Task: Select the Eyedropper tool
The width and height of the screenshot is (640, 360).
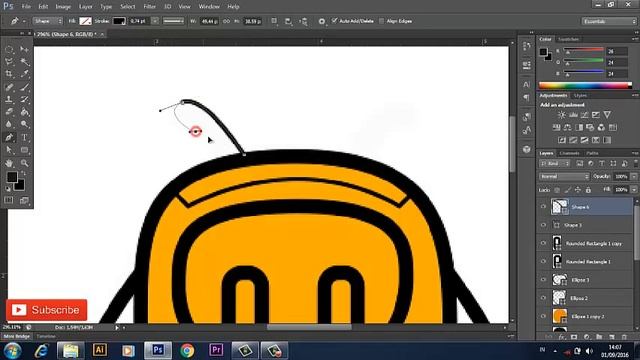Action: tap(24, 74)
